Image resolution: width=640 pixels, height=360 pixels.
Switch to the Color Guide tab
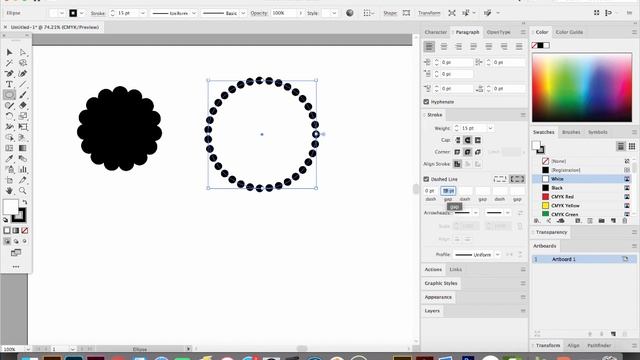tap(569, 32)
